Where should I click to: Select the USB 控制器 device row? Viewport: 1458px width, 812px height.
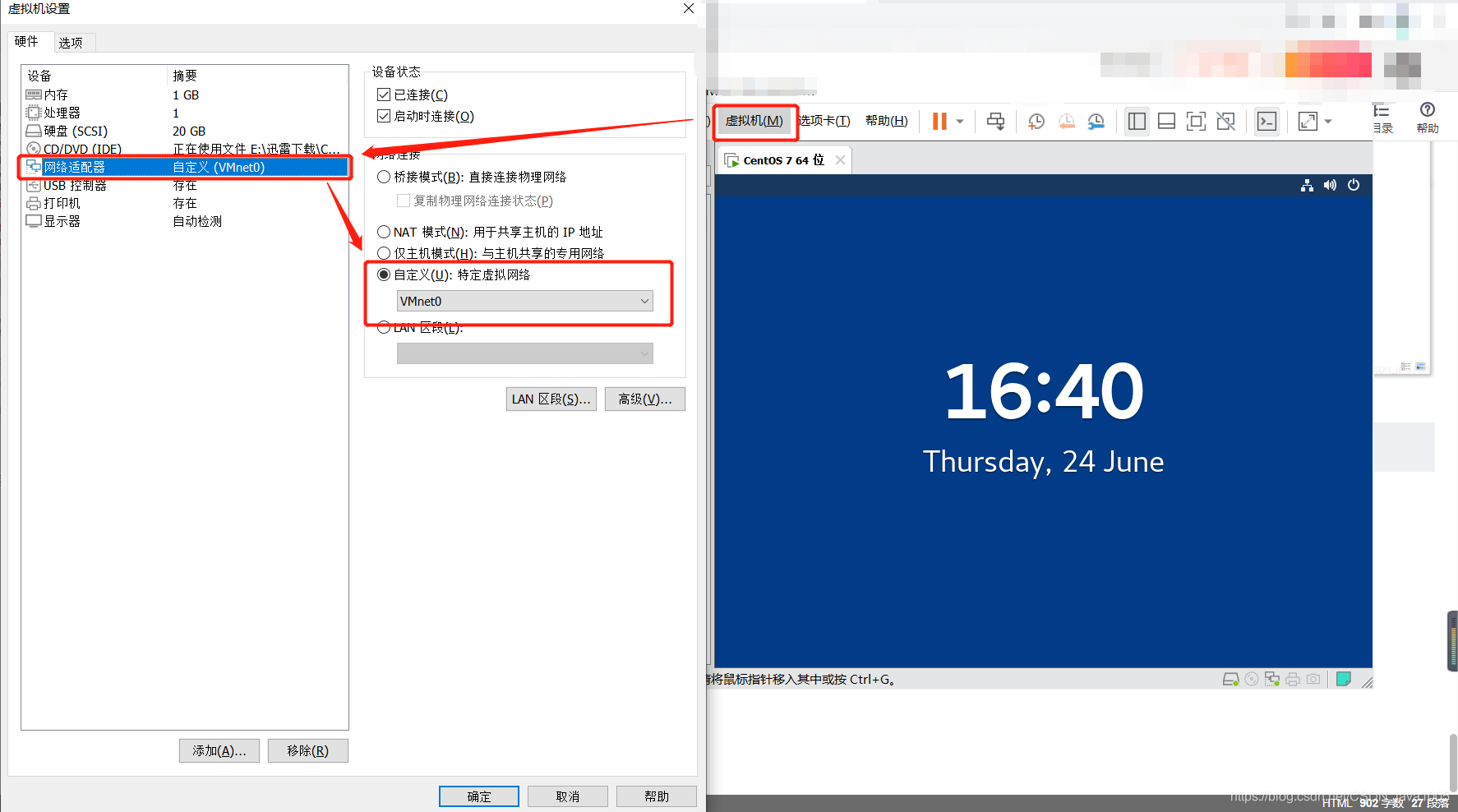(185, 186)
